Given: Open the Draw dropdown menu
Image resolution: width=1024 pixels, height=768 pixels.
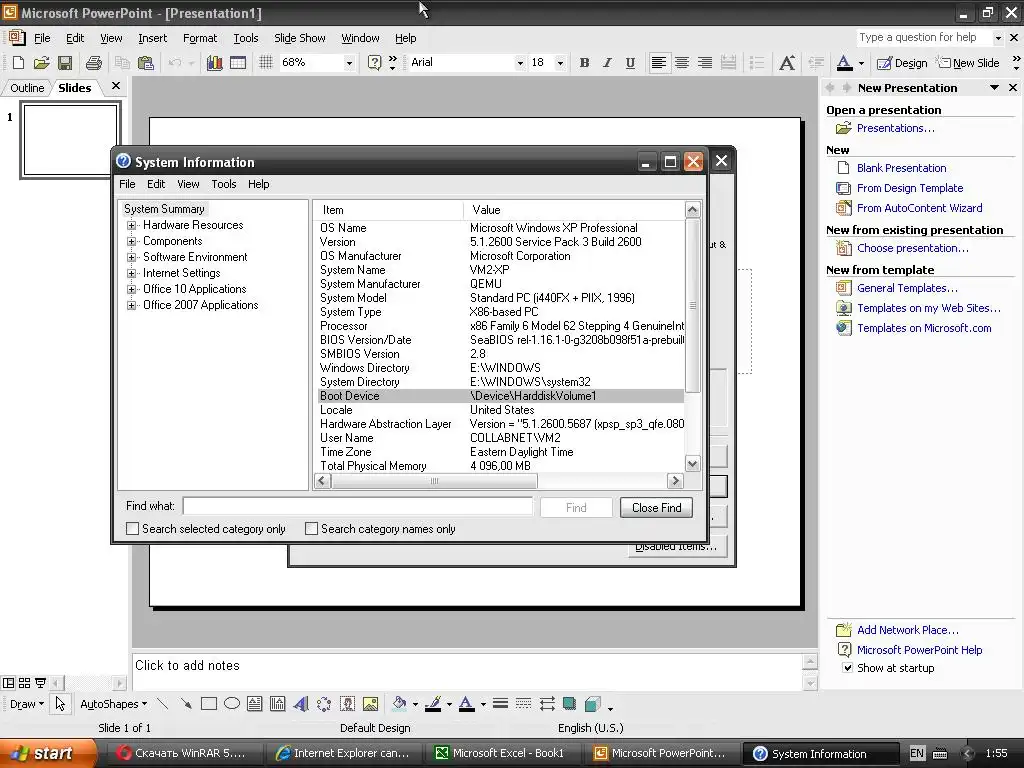Looking at the screenshot, I should (x=27, y=704).
